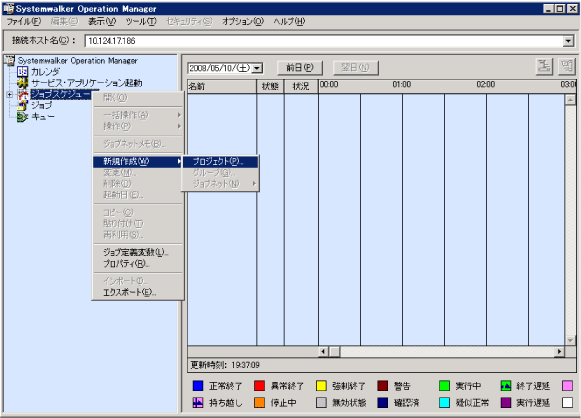Click the 名前 column header
581x418 pixels.
[222, 86]
